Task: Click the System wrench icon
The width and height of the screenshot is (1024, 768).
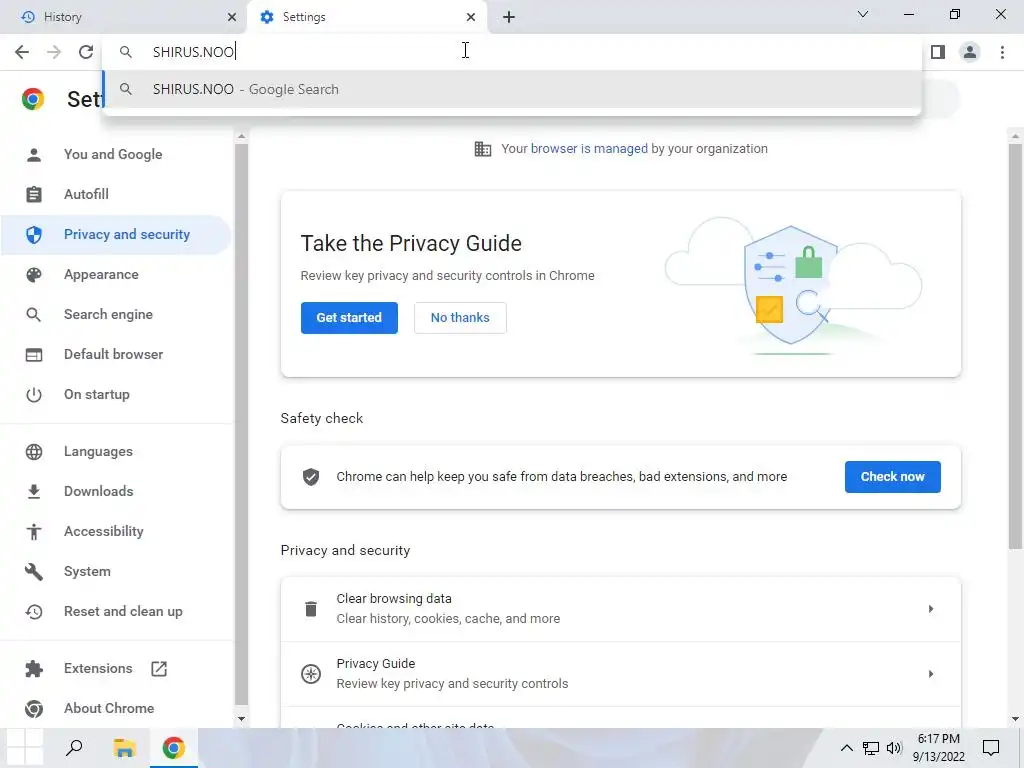Action: (34, 571)
